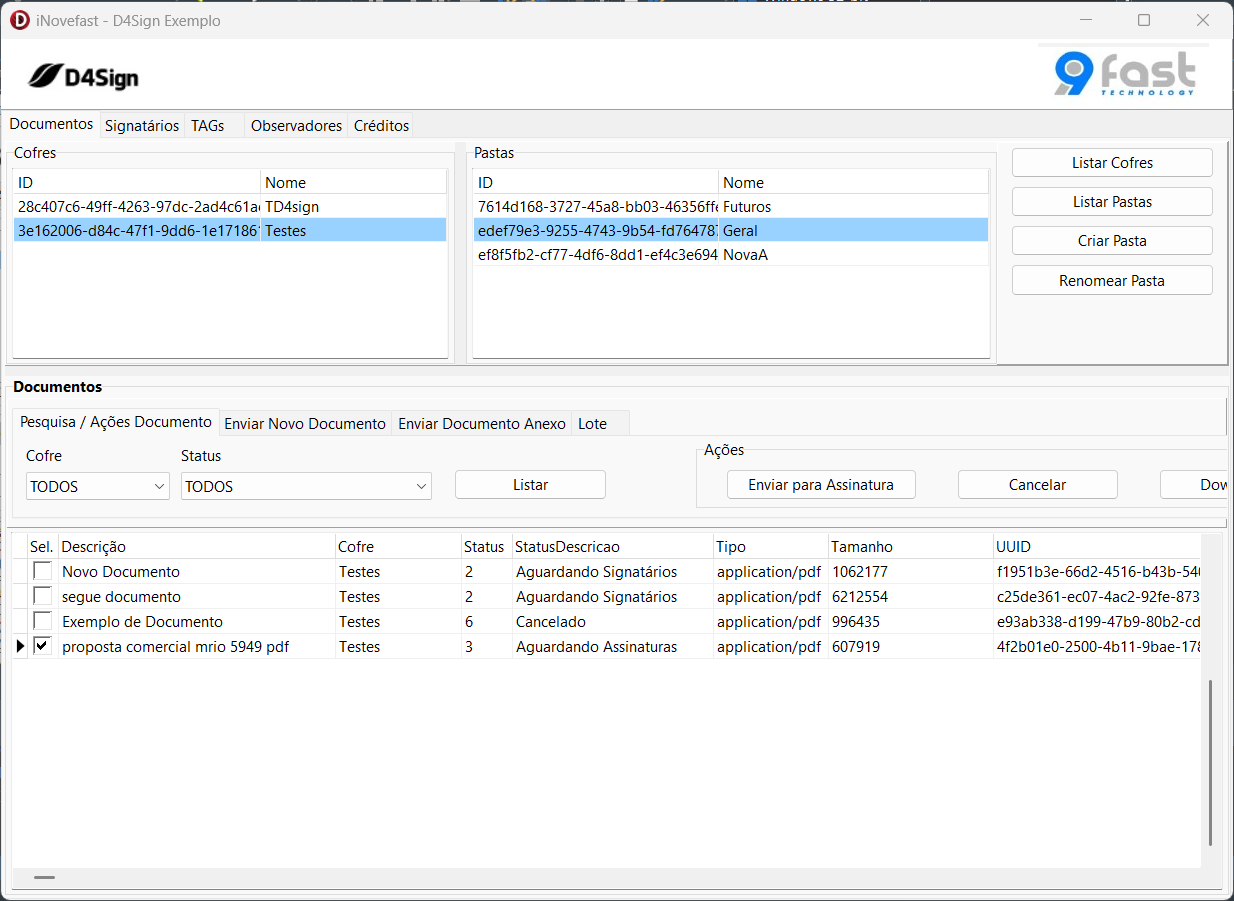This screenshot has height=901, width=1234.
Task: Click Pastas ID ef8f5fb2-cf77-4df6 cell
Action: click(596, 254)
